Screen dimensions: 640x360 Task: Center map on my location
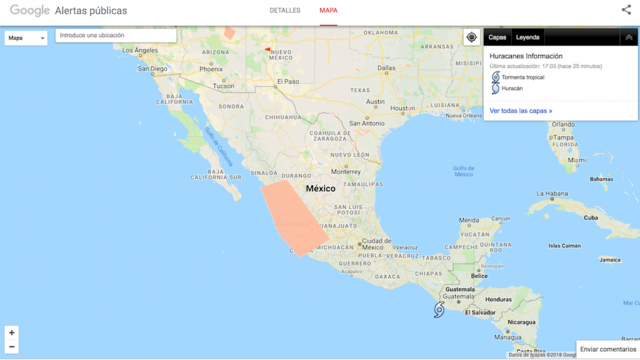(x=471, y=37)
